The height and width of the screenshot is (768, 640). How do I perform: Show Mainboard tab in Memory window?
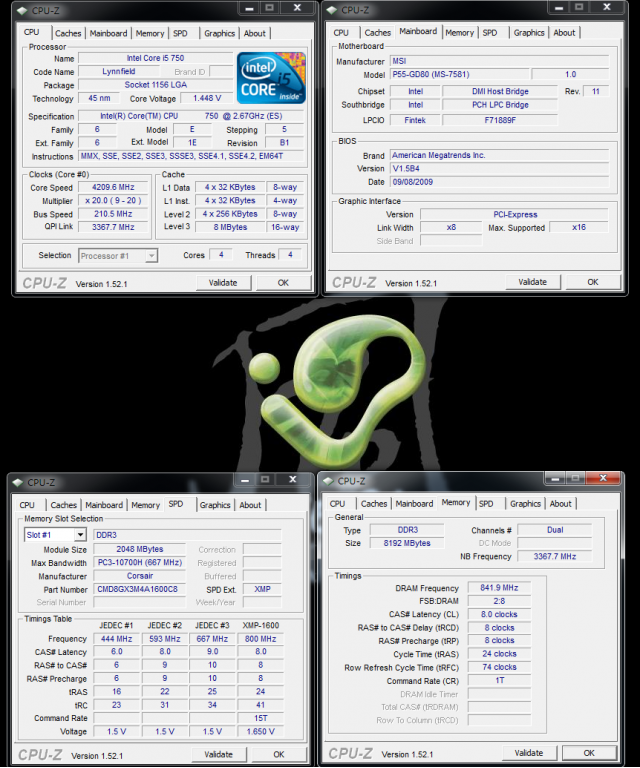414,504
